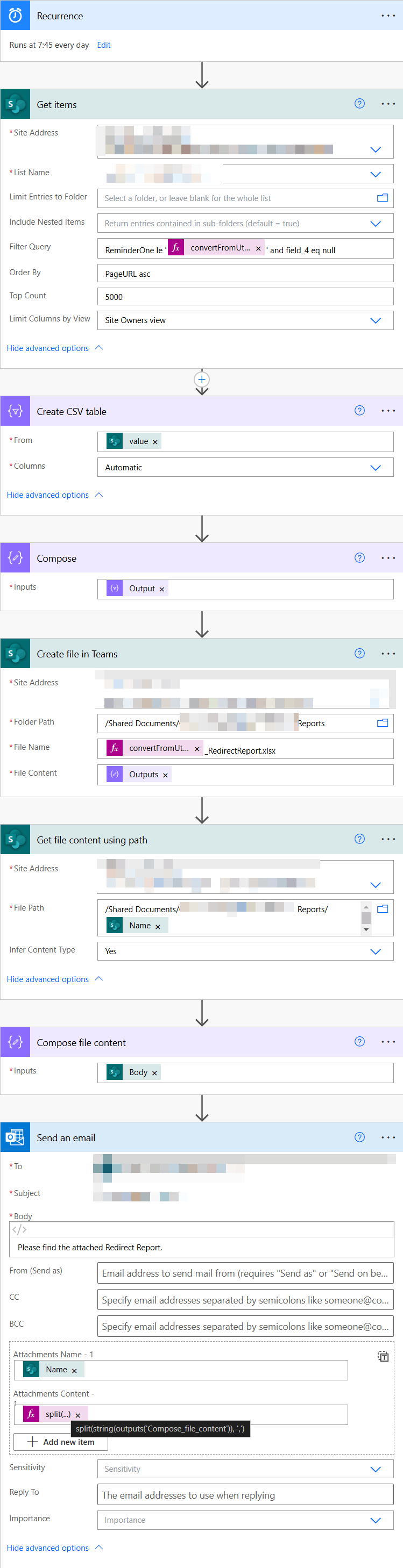403x1568 pixels.
Task: Open Get file content using path ellipsis menu
Action: [388, 840]
